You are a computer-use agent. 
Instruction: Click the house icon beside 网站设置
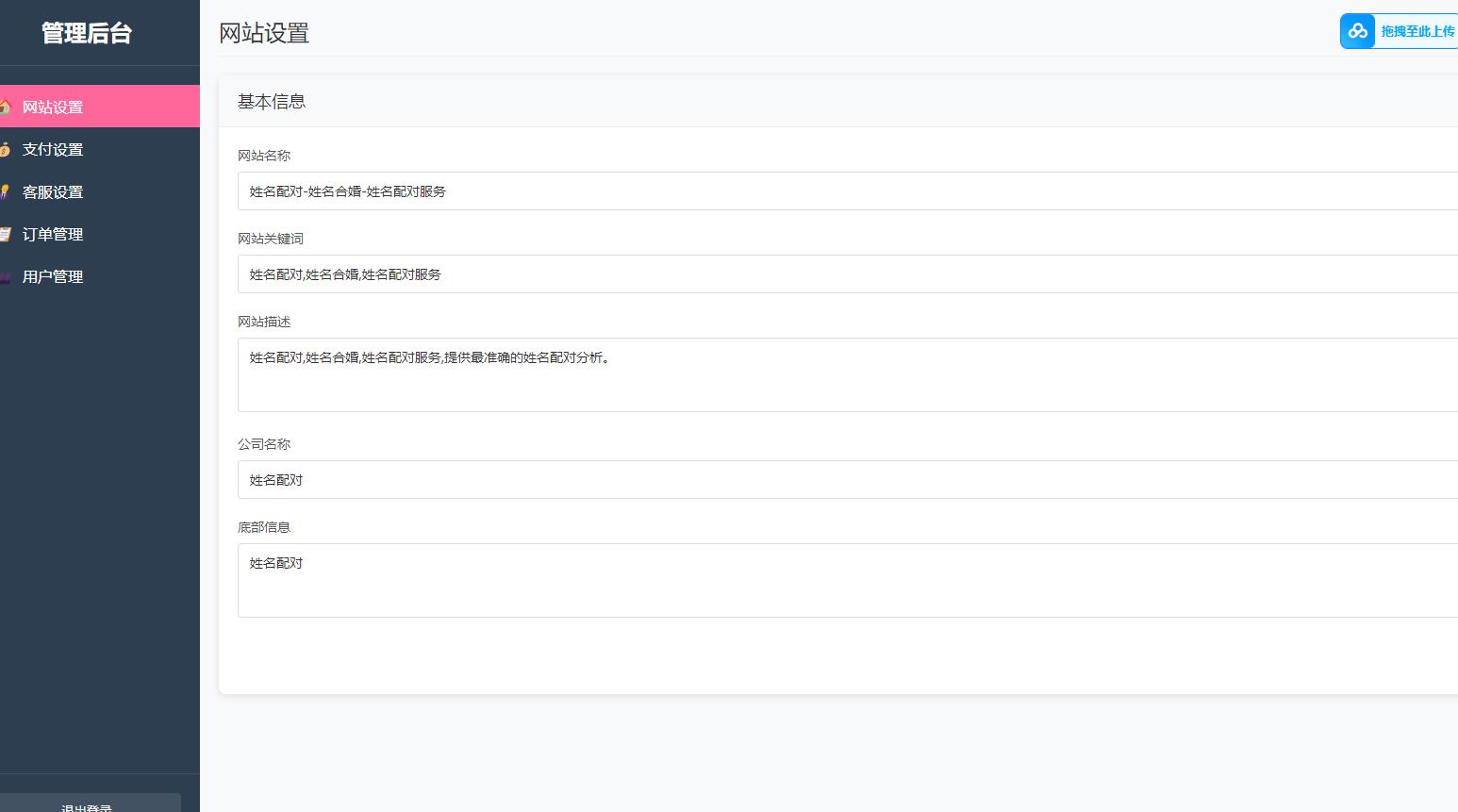point(5,107)
